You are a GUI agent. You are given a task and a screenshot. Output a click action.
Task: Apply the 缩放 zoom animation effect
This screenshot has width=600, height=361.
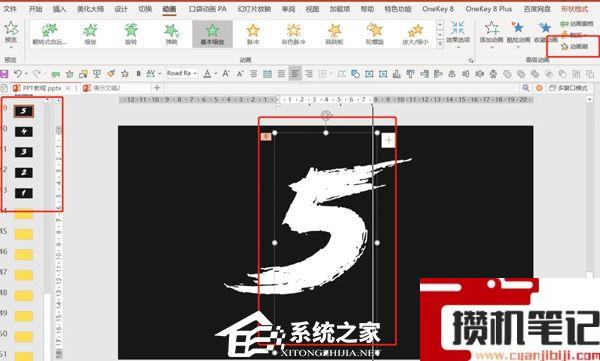(x=91, y=34)
